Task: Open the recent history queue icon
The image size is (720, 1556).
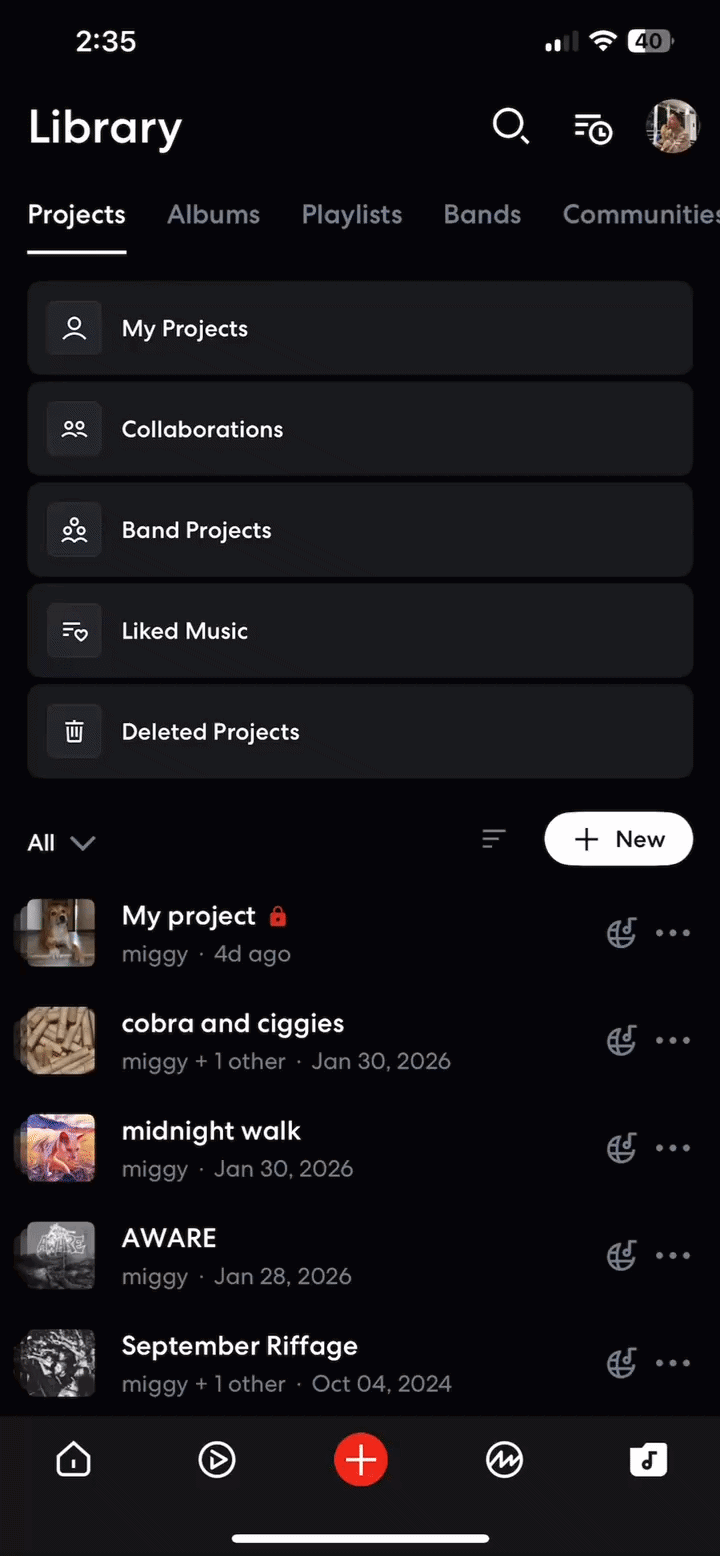Action: (592, 128)
